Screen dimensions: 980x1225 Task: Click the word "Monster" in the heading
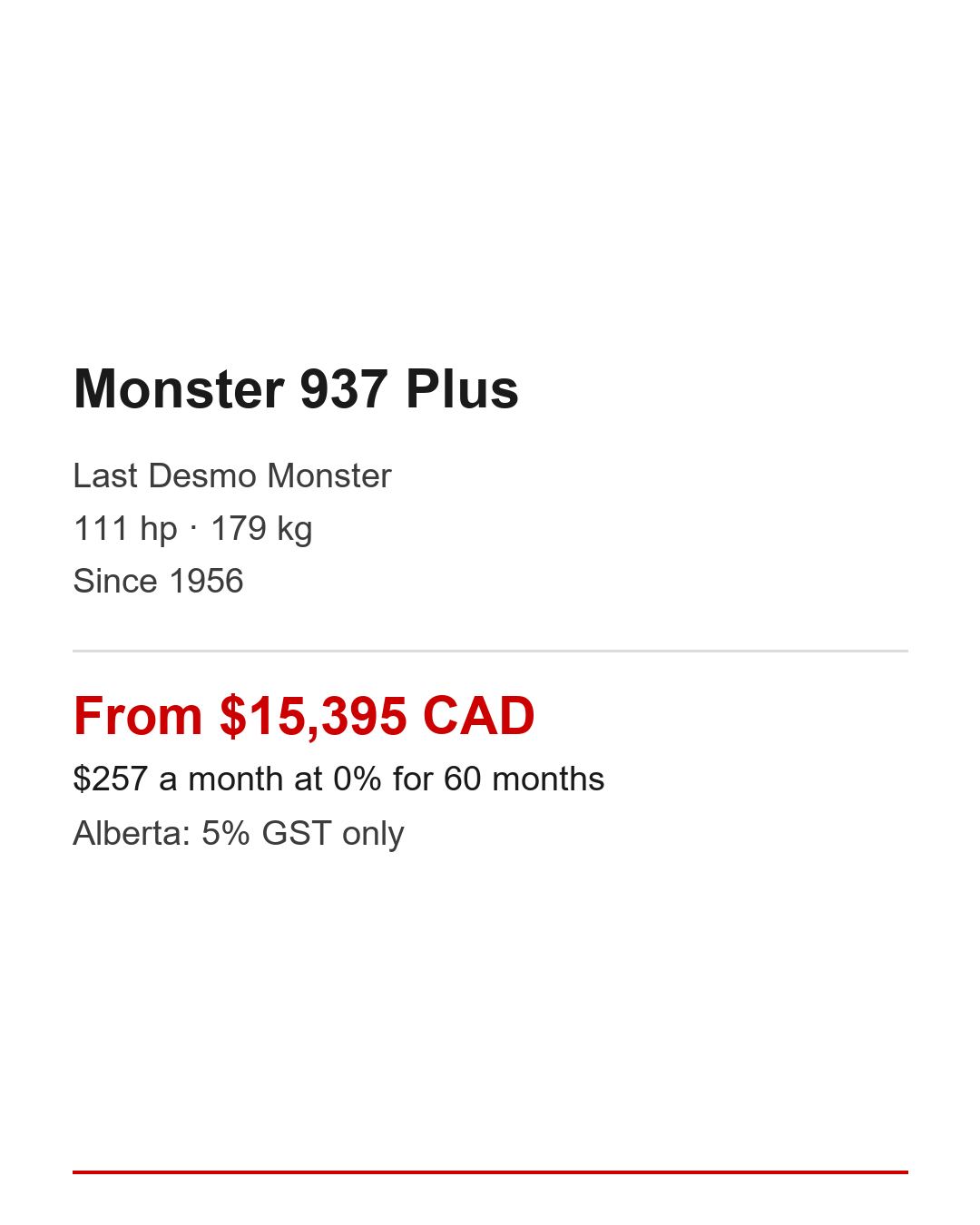coord(180,389)
